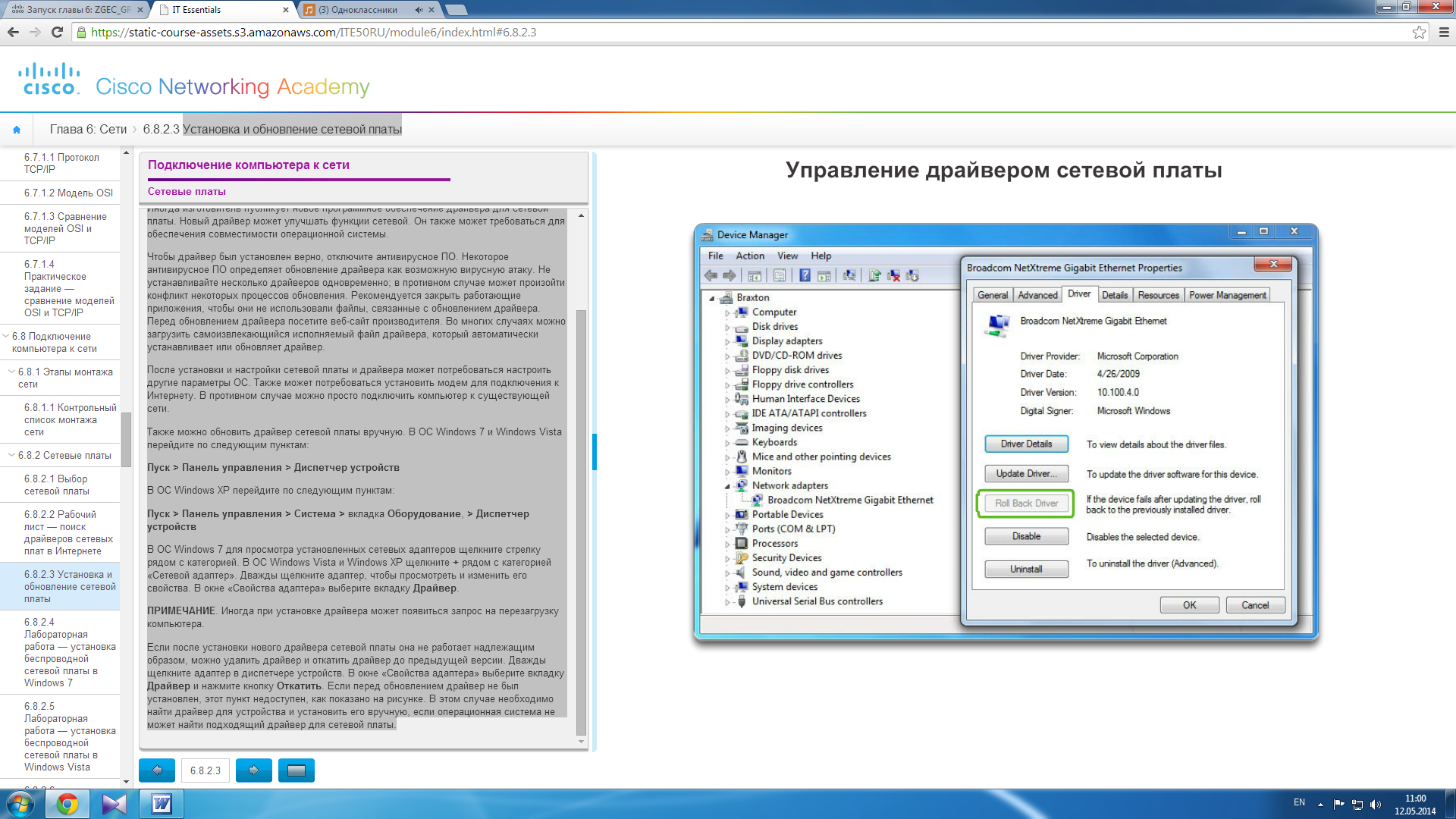
Task: Collapse the 6.8 Подключение компьютера к сети section
Action: coord(6,336)
